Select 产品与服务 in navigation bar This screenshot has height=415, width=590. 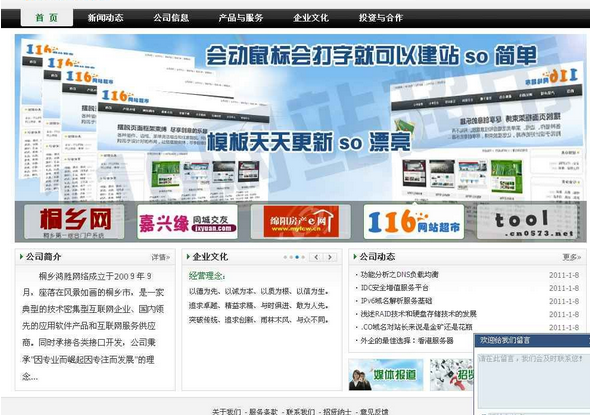pos(240,18)
